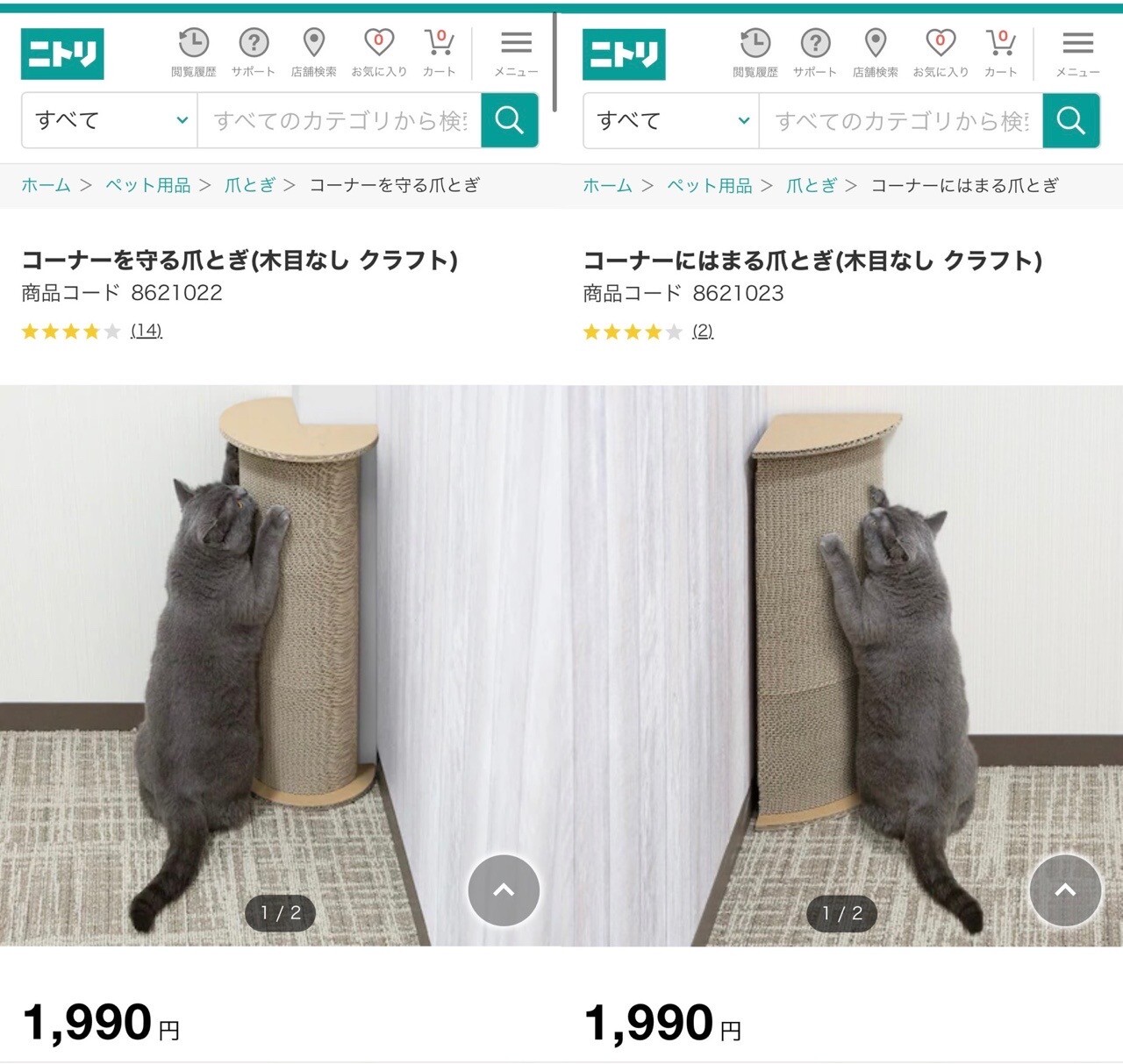
Task: Open browsing history icon in left page
Action: click(193, 53)
